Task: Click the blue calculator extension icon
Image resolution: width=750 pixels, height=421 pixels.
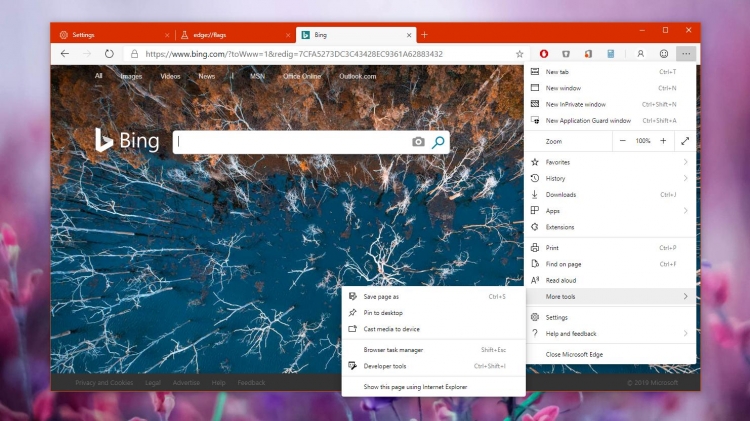Action: (611, 54)
